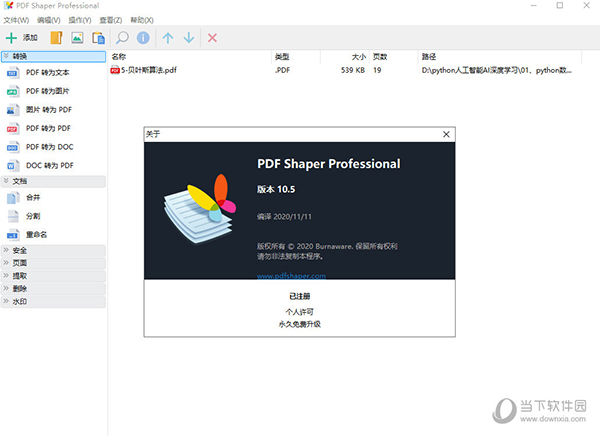The image size is (600, 436).
Task: Click the butterfly logo in dialog
Action: point(200,209)
